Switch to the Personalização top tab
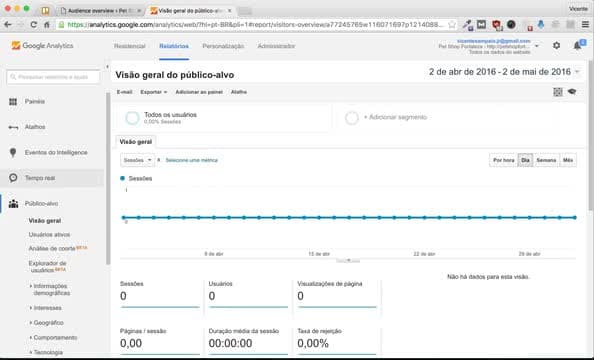This screenshot has height=360, width=594. (x=223, y=46)
